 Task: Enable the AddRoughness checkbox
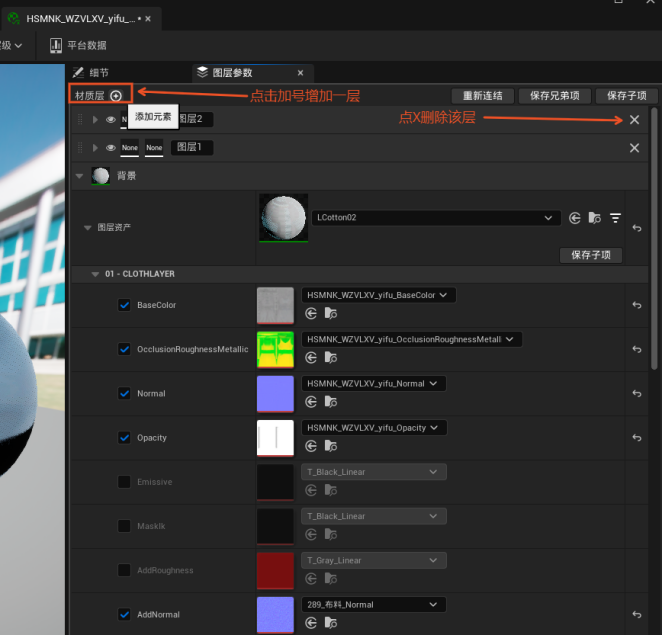125,570
